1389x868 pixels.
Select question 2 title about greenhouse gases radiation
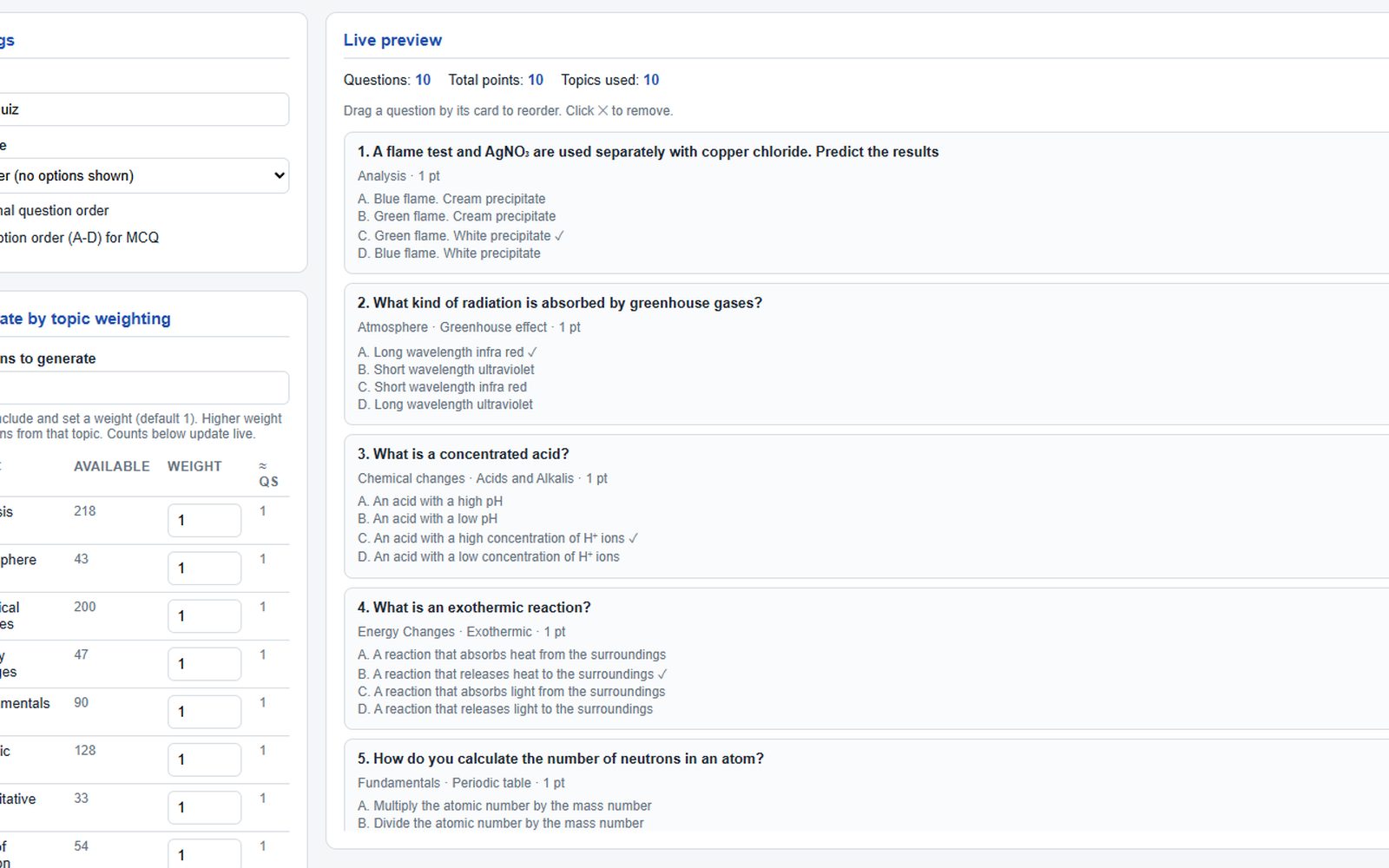[x=560, y=303]
